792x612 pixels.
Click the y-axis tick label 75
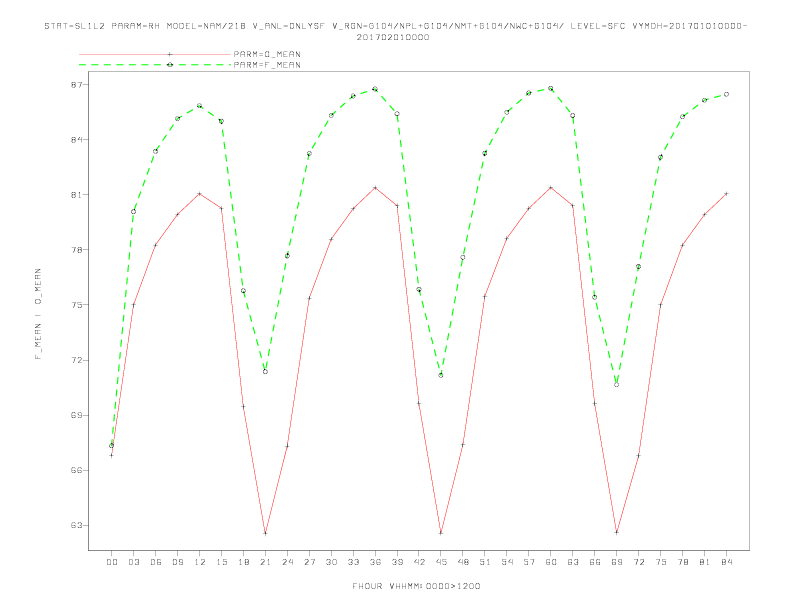click(76, 304)
